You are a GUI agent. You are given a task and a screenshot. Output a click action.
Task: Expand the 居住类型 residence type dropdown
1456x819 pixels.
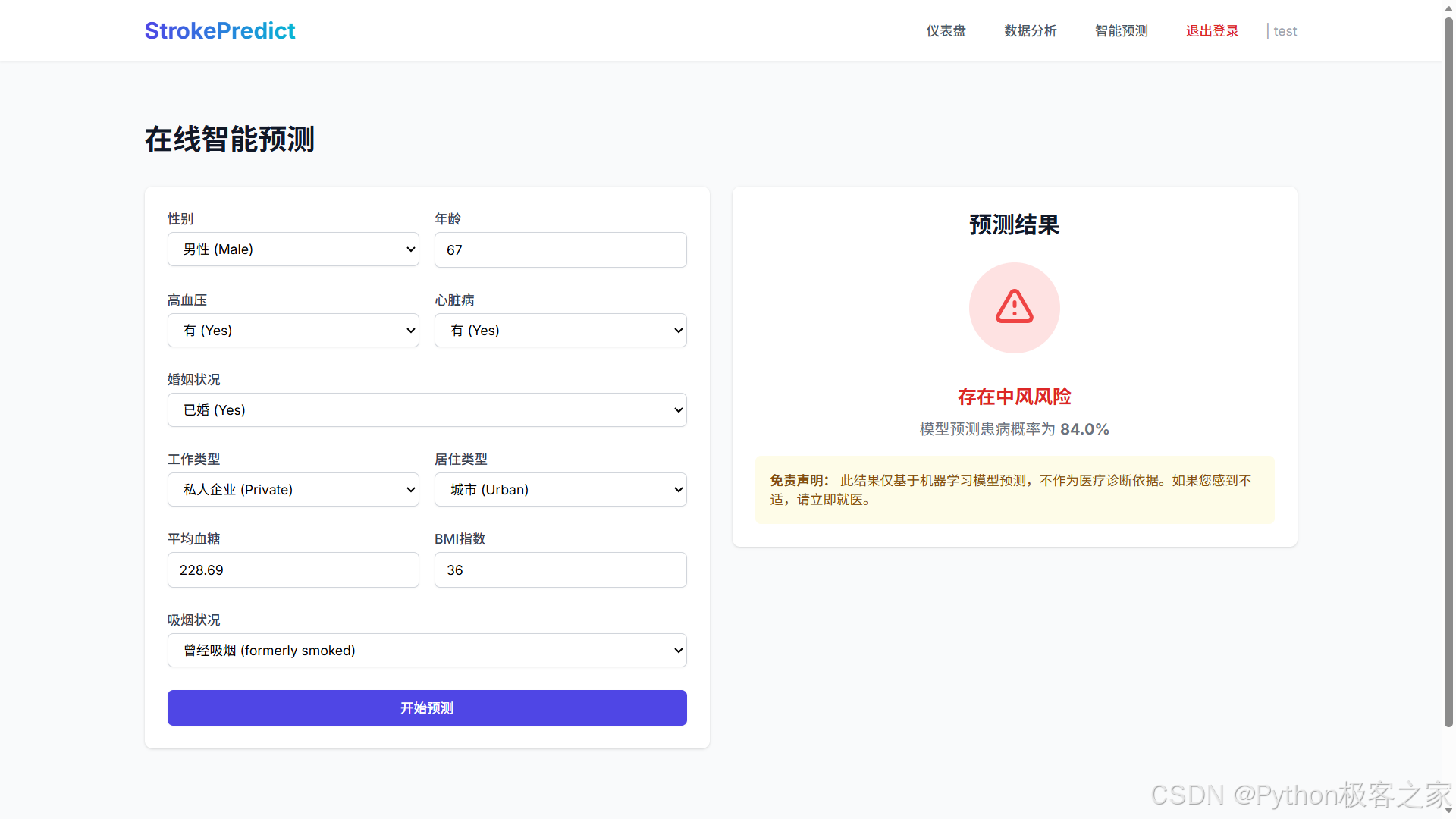[560, 490]
